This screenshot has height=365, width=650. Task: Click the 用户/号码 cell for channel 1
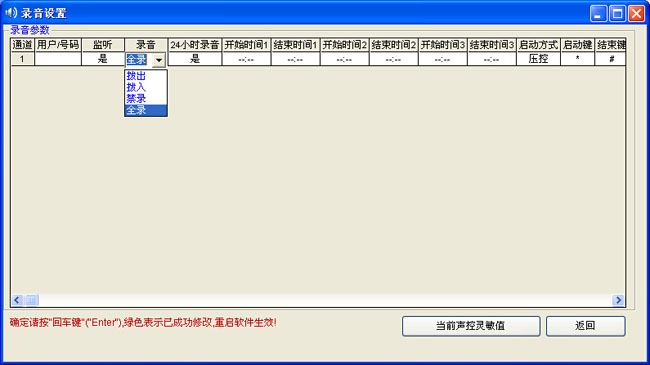(58, 59)
